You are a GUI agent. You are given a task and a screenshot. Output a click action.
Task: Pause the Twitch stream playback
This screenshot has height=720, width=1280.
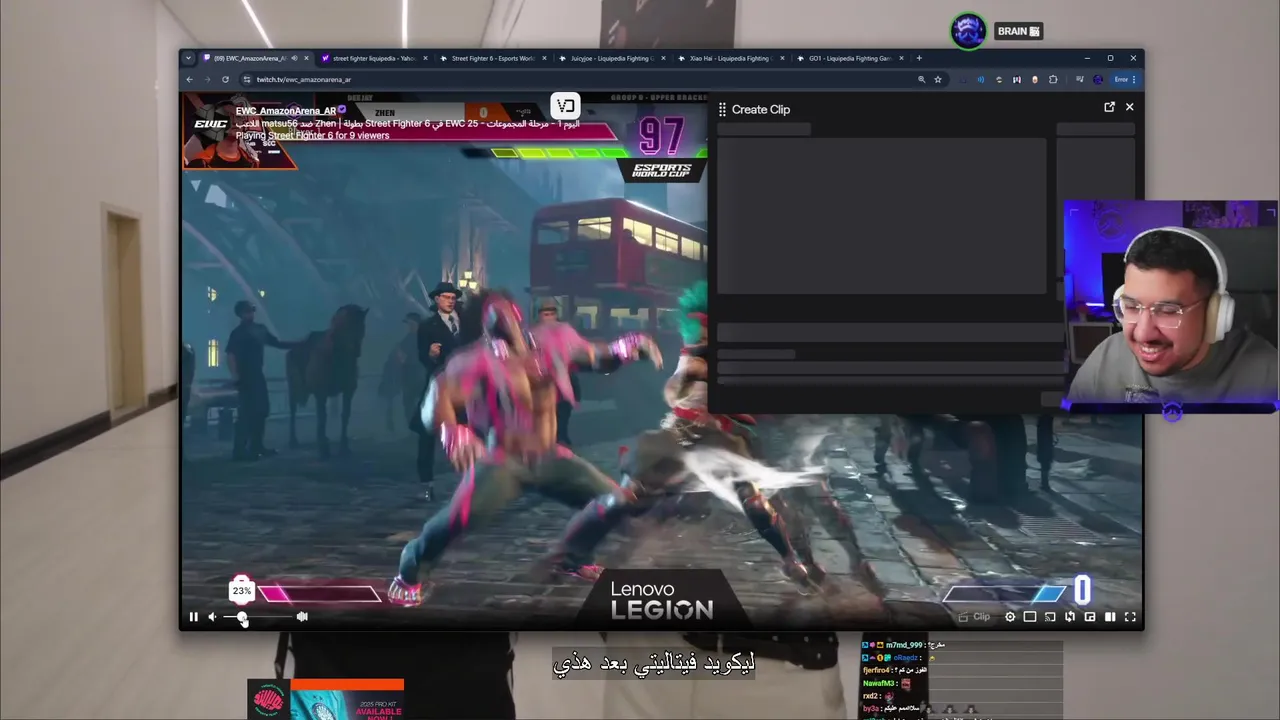point(193,617)
